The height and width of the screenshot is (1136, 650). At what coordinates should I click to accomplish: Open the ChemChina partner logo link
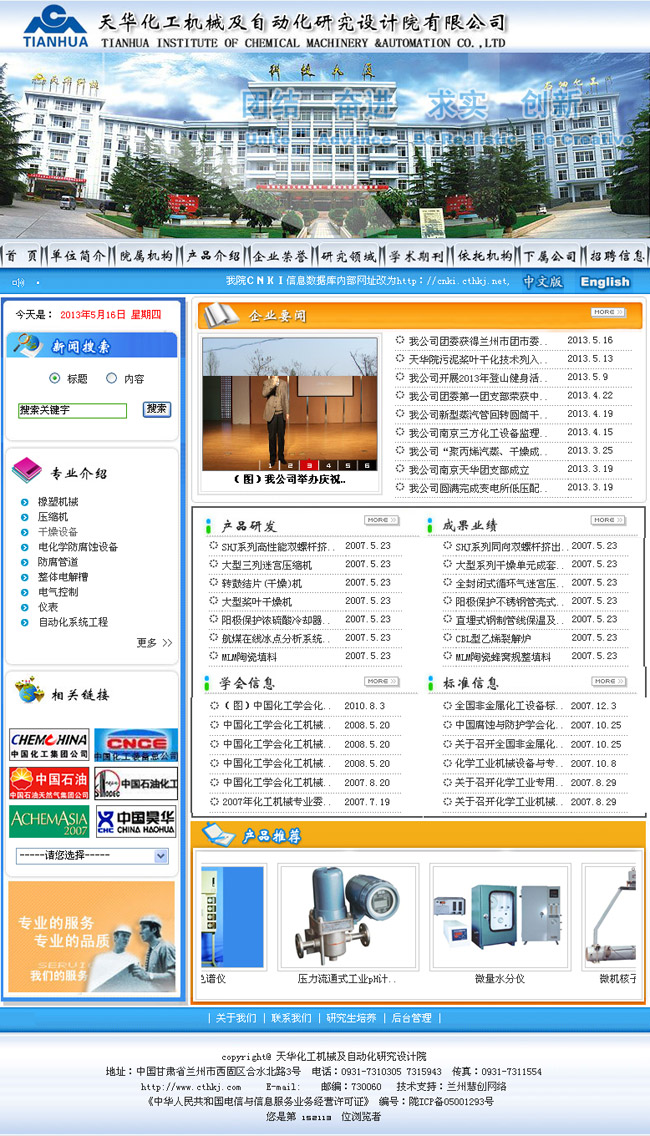coord(49,745)
